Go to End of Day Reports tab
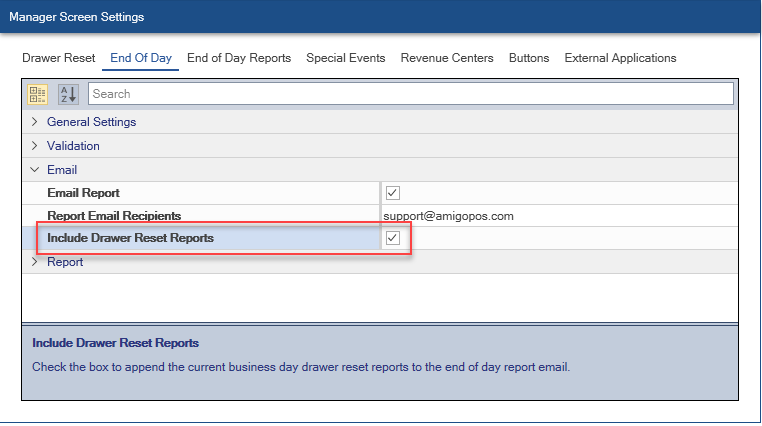Viewport: 762px width, 426px height. point(239,58)
